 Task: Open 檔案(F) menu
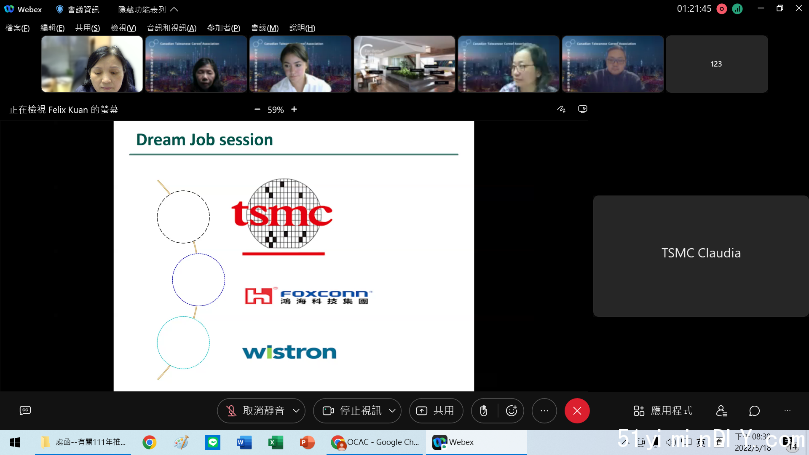click(x=18, y=28)
